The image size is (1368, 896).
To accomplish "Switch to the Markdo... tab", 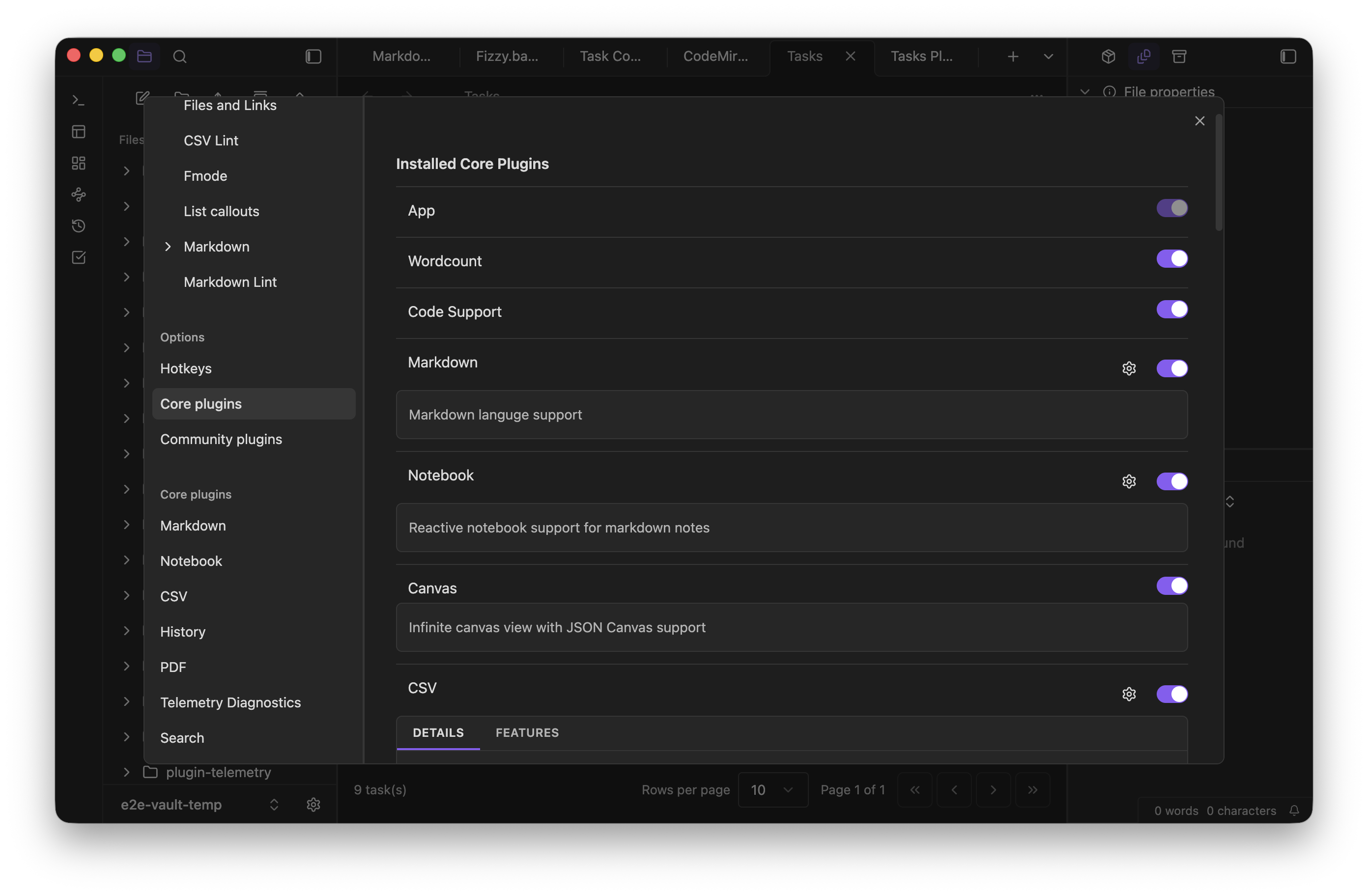I will tap(401, 56).
